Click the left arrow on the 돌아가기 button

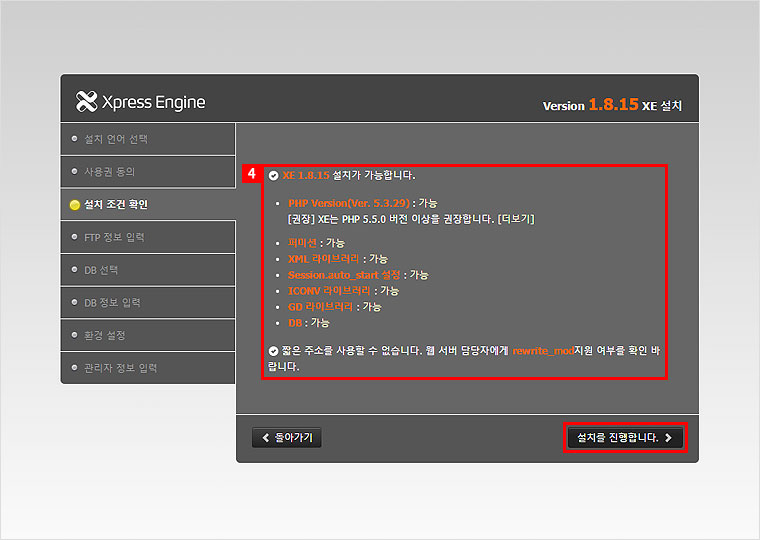(266, 438)
